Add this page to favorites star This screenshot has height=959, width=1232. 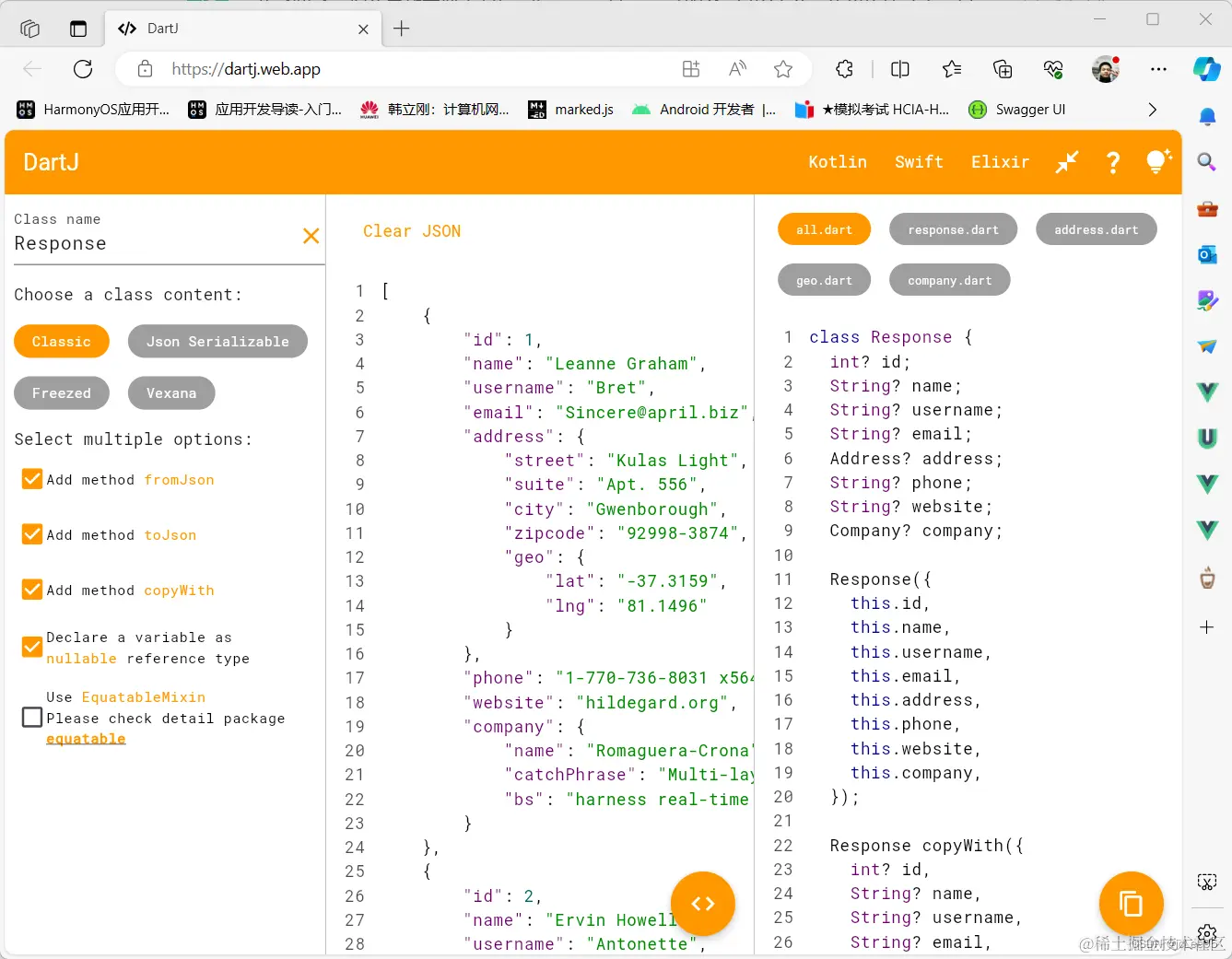coord(783,69)
